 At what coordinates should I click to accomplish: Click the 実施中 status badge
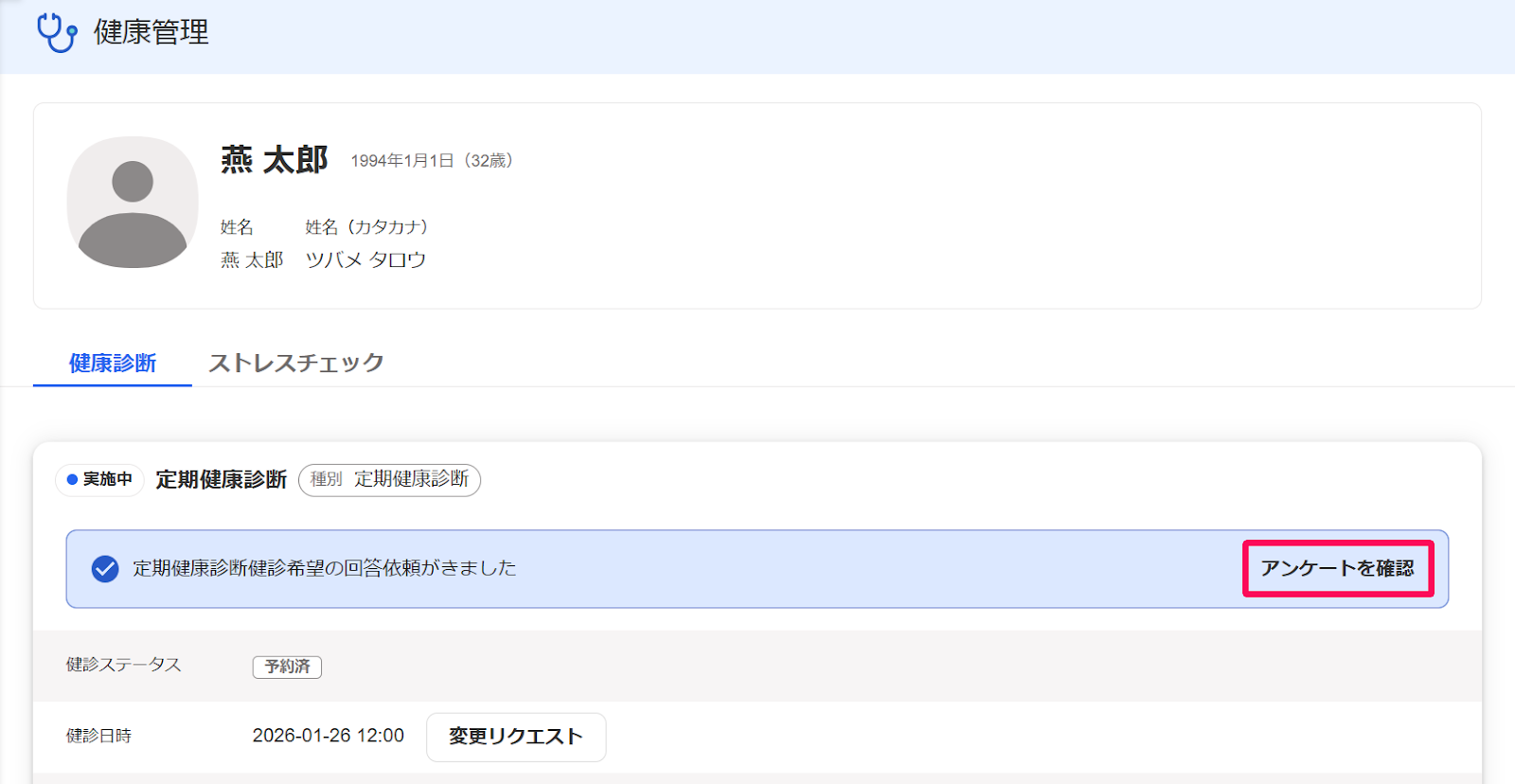(x=99, y=480)
